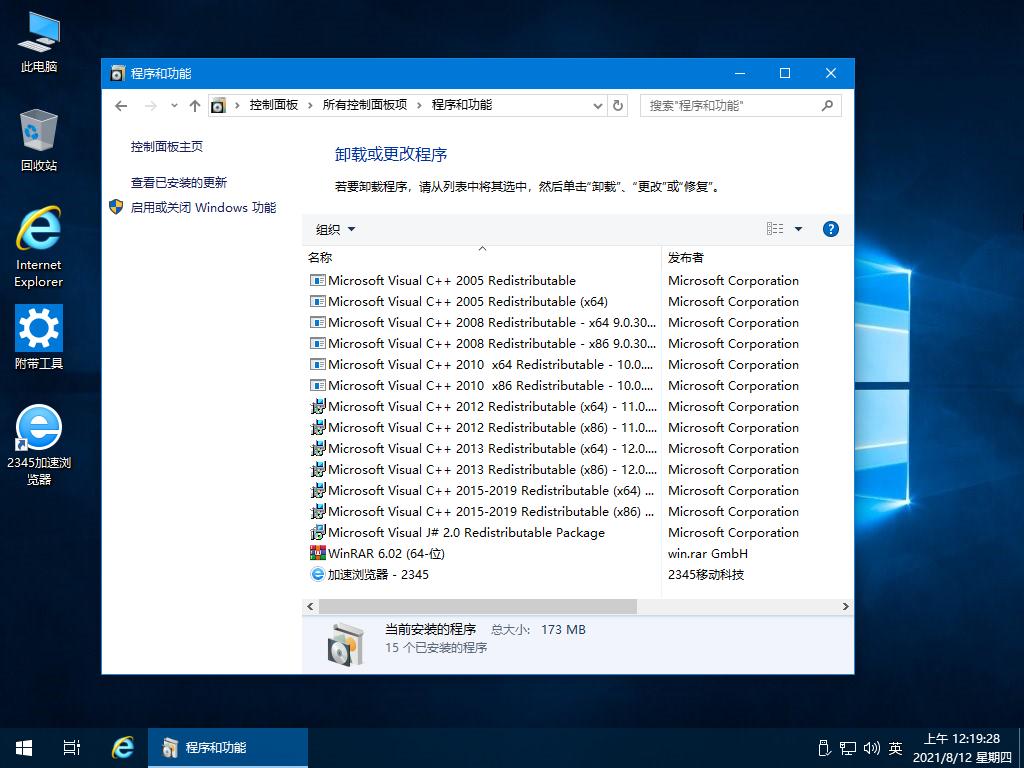Click the 2345移动科技 publisher cell
The height and width of the screenshot is (768, 1024).
706,575
